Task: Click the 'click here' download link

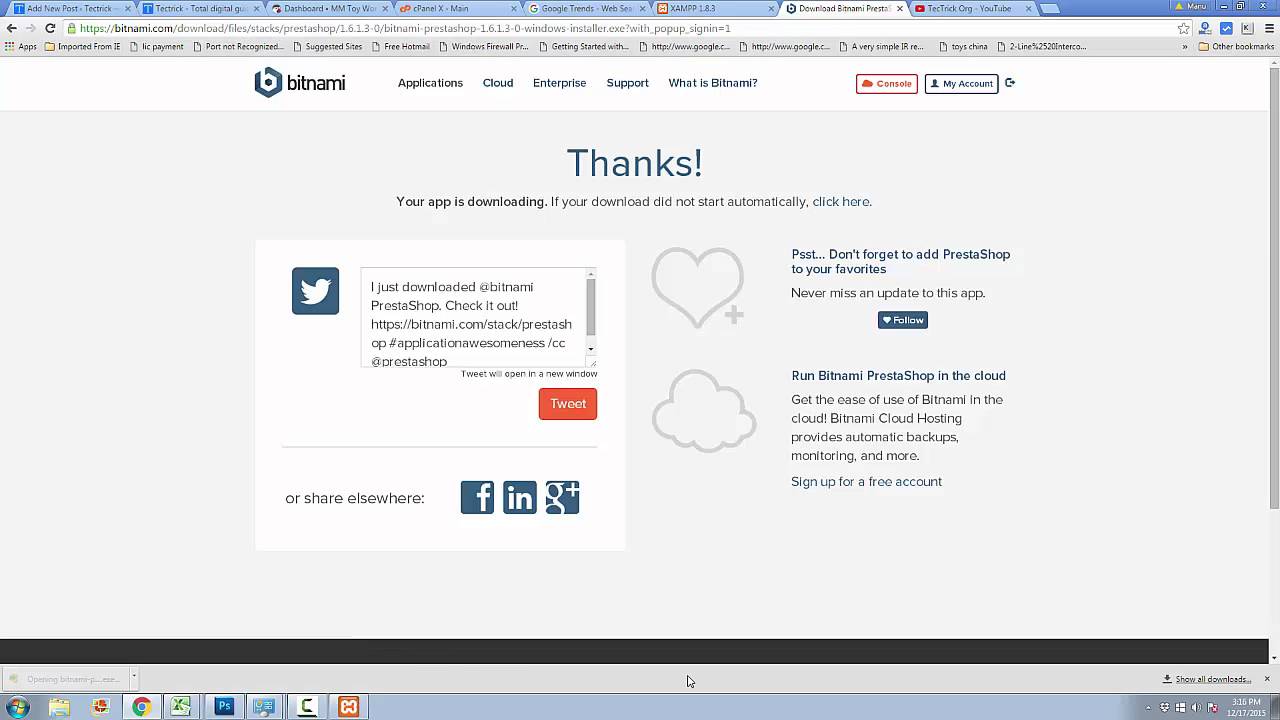Action: tap(841, 201)
